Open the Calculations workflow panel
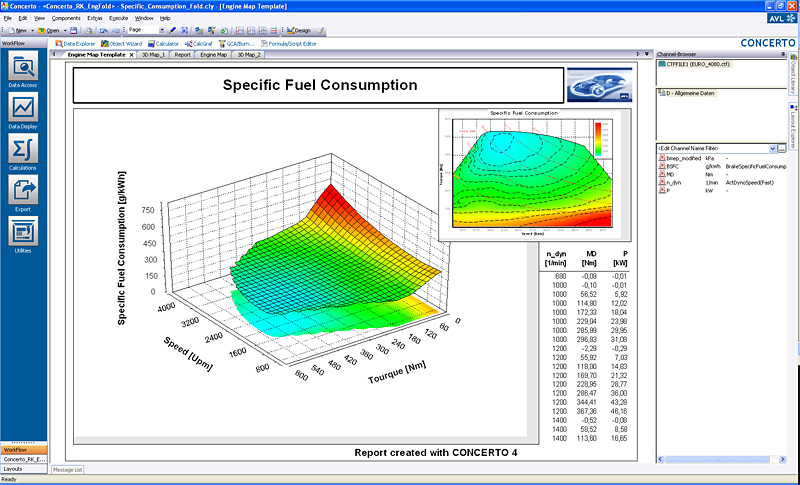 [22, 152]
